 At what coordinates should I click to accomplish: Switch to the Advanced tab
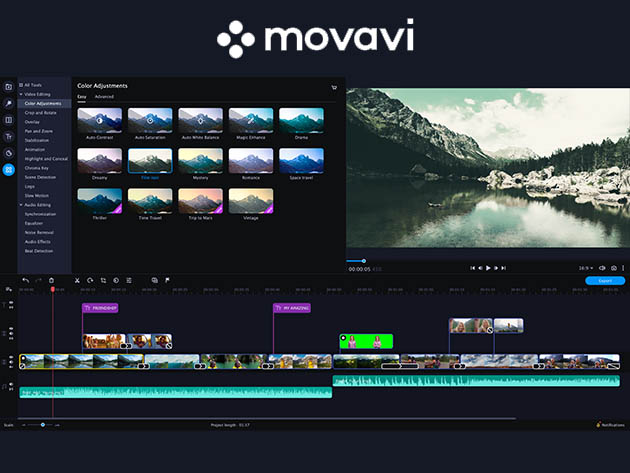click(104, 97)
